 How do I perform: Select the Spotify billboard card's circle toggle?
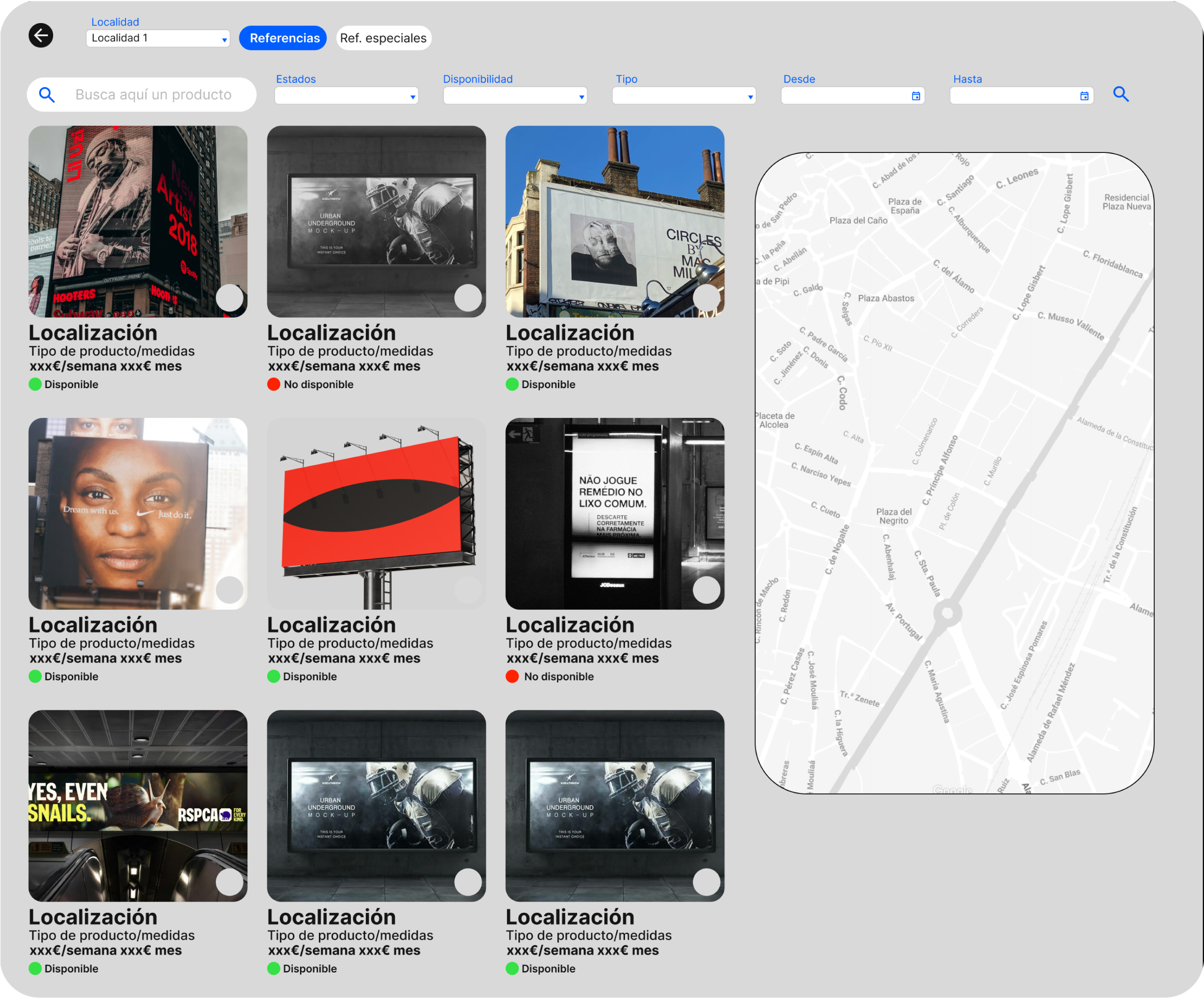coord(230,298)
